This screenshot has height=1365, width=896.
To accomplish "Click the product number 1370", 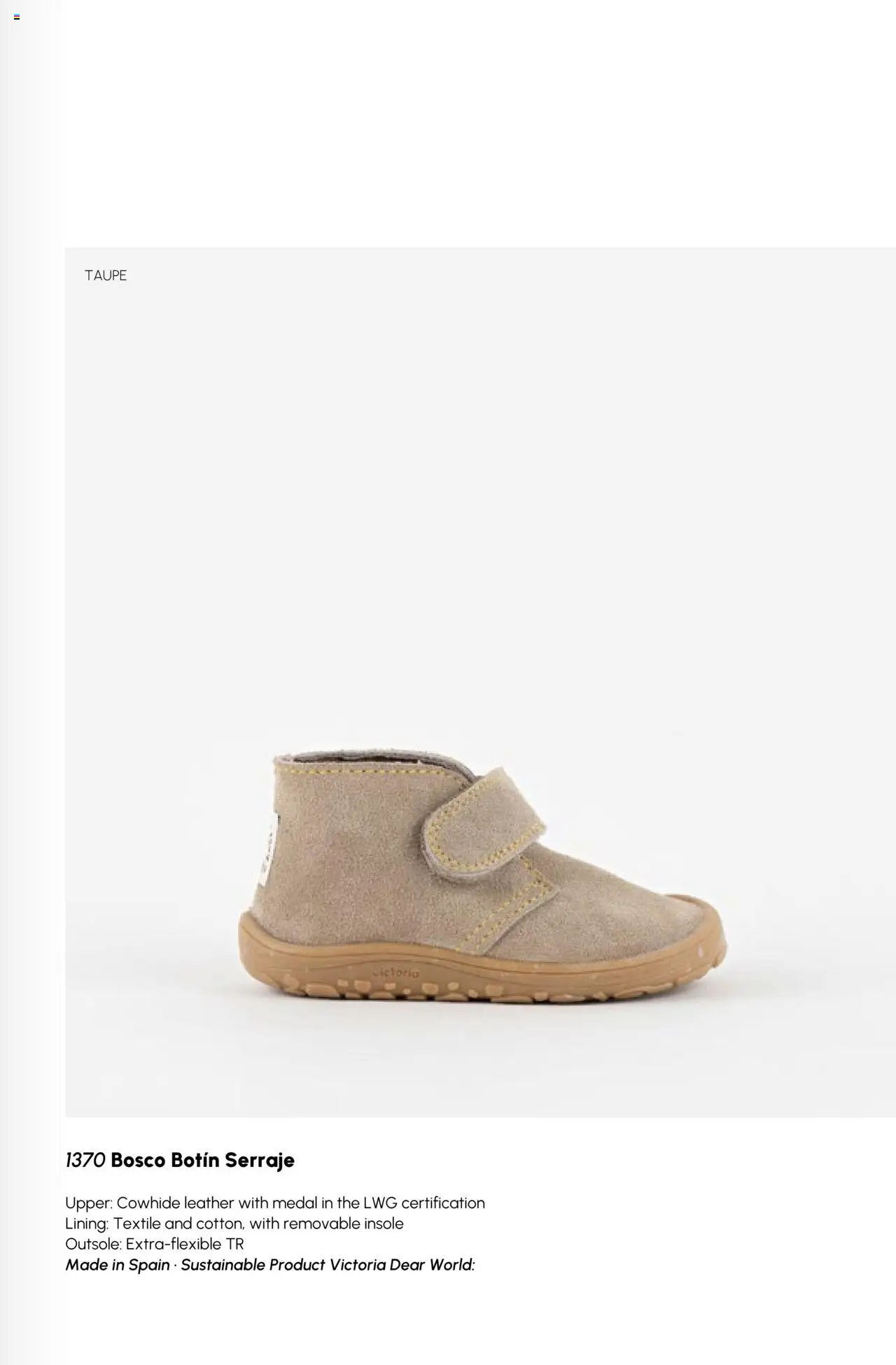I will click(85, 1161).
